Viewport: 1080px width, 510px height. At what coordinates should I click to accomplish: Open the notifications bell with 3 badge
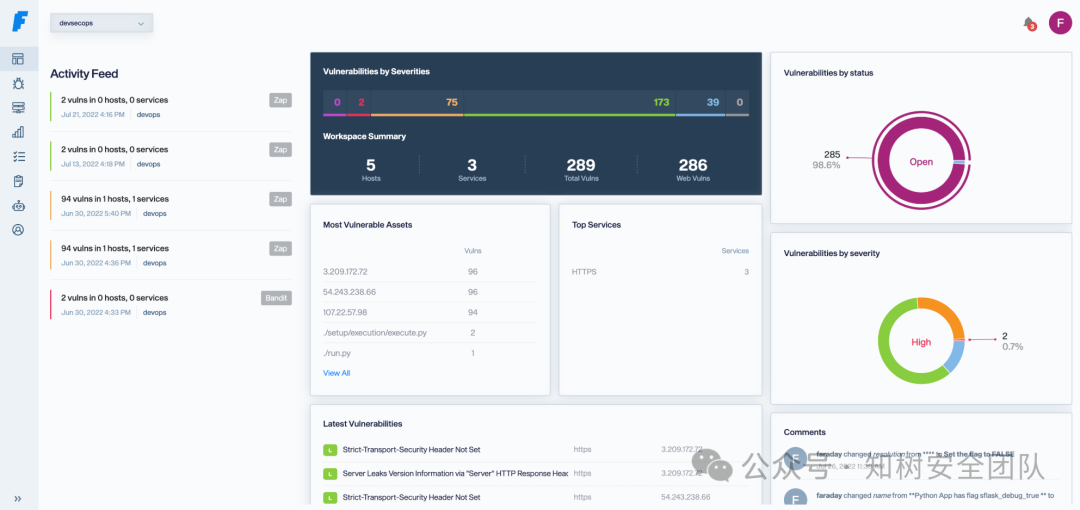pyautogui.click(x=1029, y=23)
